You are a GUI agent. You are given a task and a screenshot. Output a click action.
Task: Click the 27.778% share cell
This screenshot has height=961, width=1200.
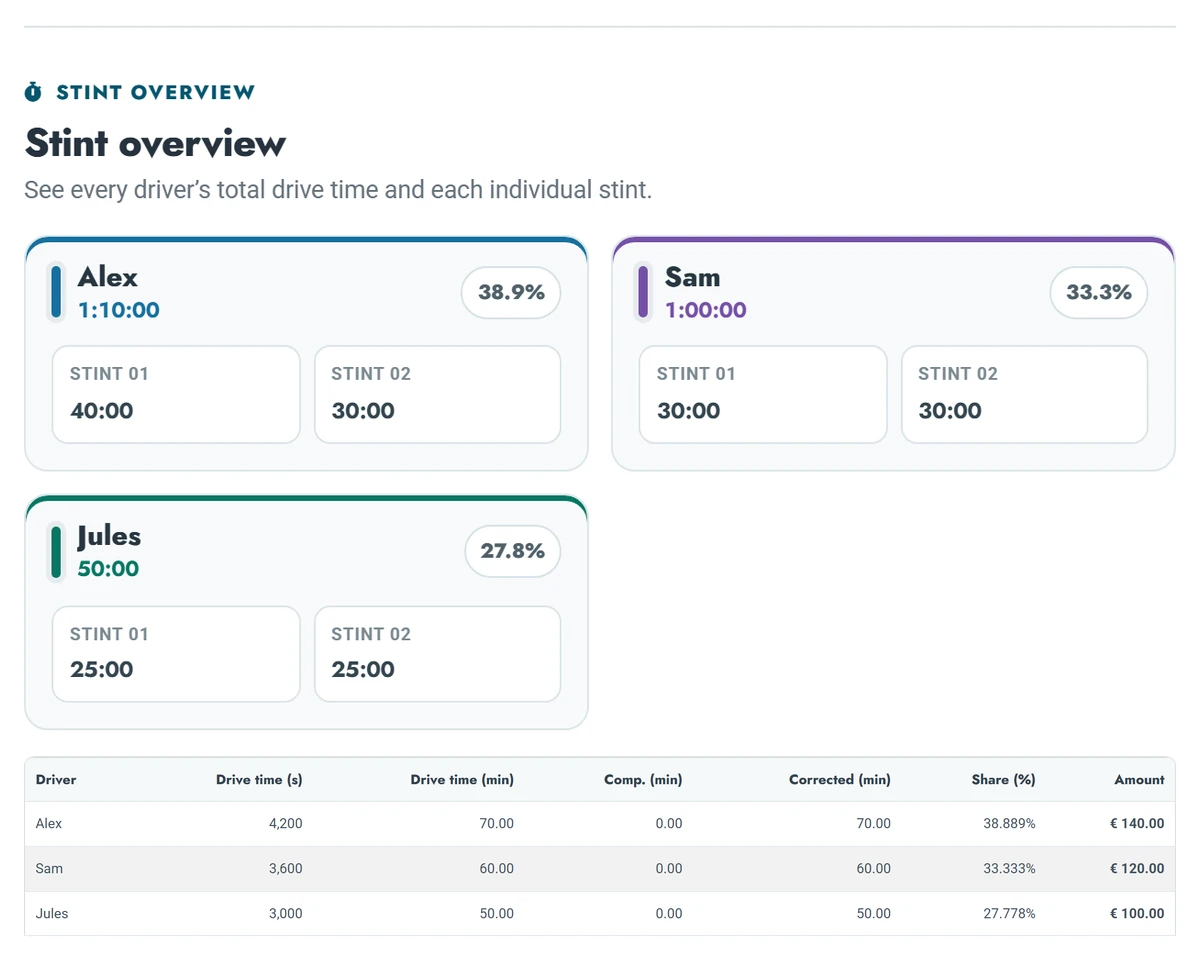pos(1010,914)
